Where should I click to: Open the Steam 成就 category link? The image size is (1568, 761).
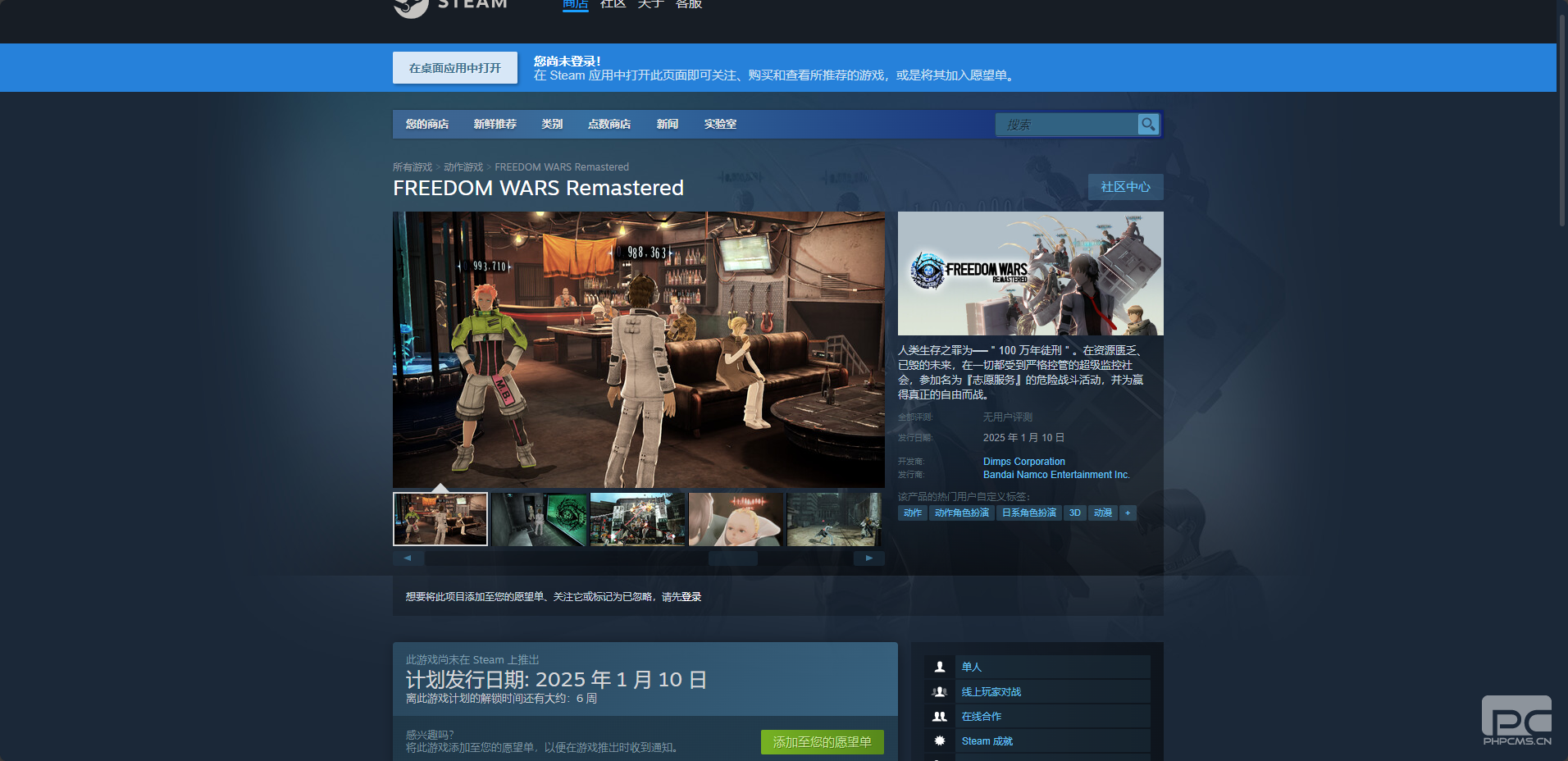(987, 740)
